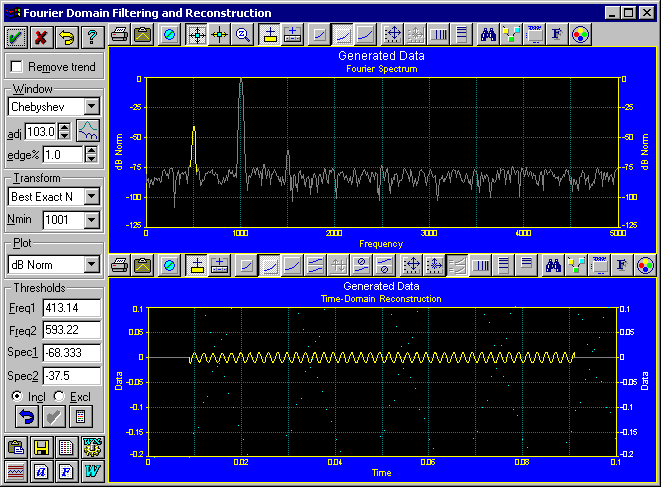Click the yellow undo arrow button

click(67, 38)
